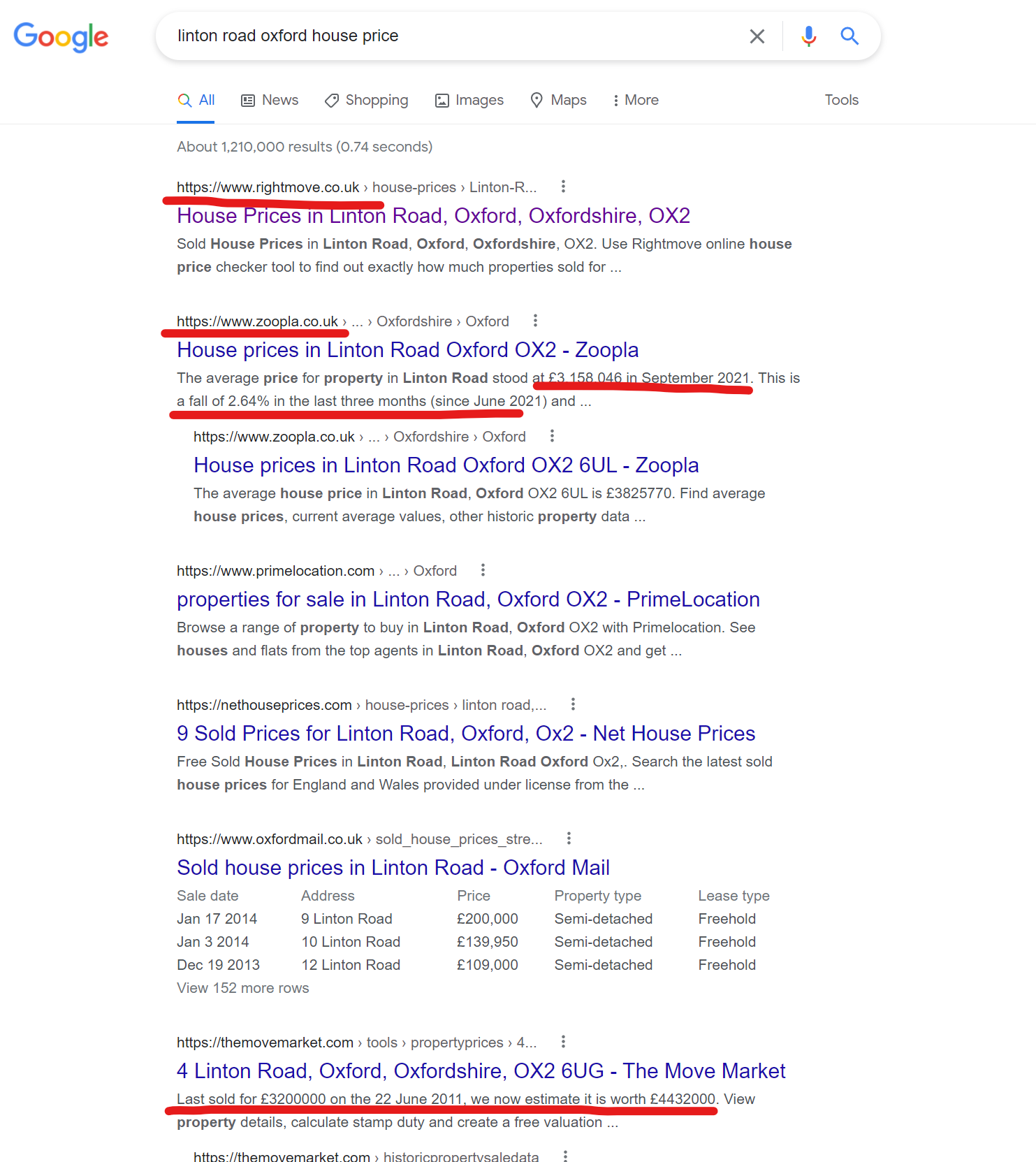The image size is (1036, 1162).
Task: Click the themovemarket.com propertyprices URL breadcrumb
Action: pyautogui.click(x=356, y=1043)
